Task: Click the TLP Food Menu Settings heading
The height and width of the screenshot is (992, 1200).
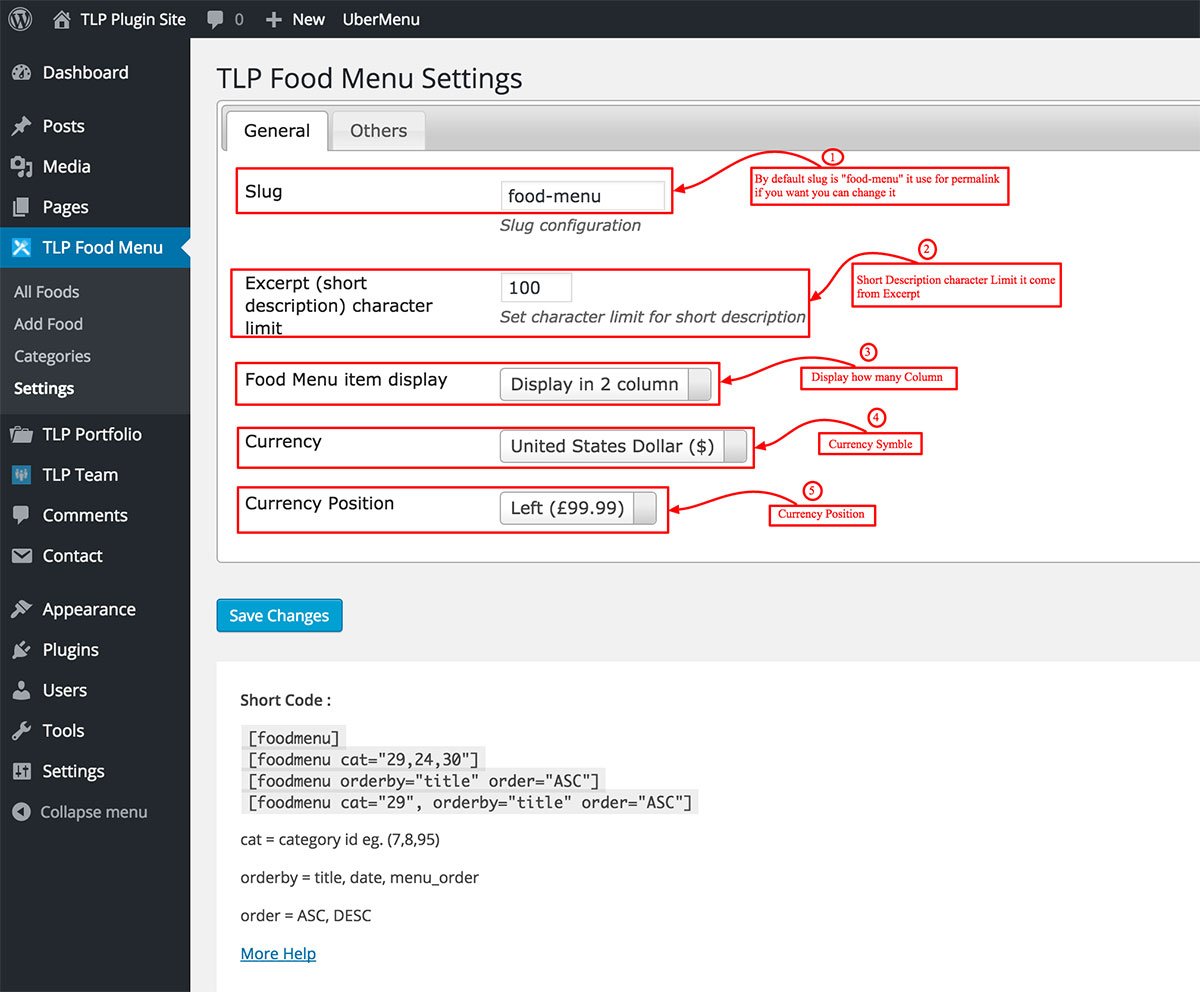Action: (369, 78)
